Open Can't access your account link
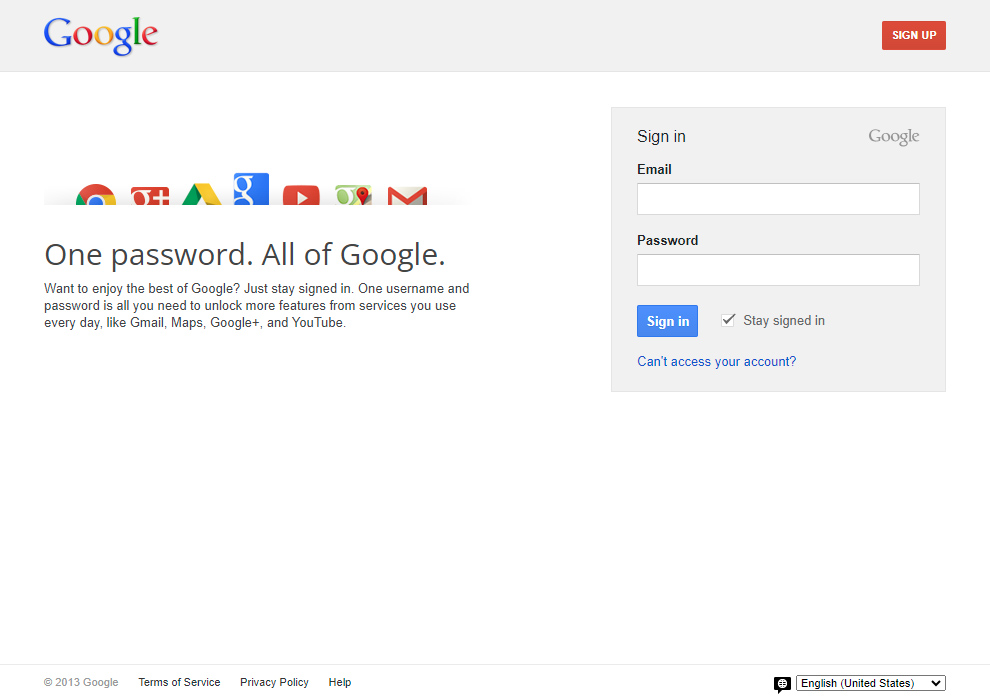Viewport: 990px width, 700px height. [x=717, y=361]
